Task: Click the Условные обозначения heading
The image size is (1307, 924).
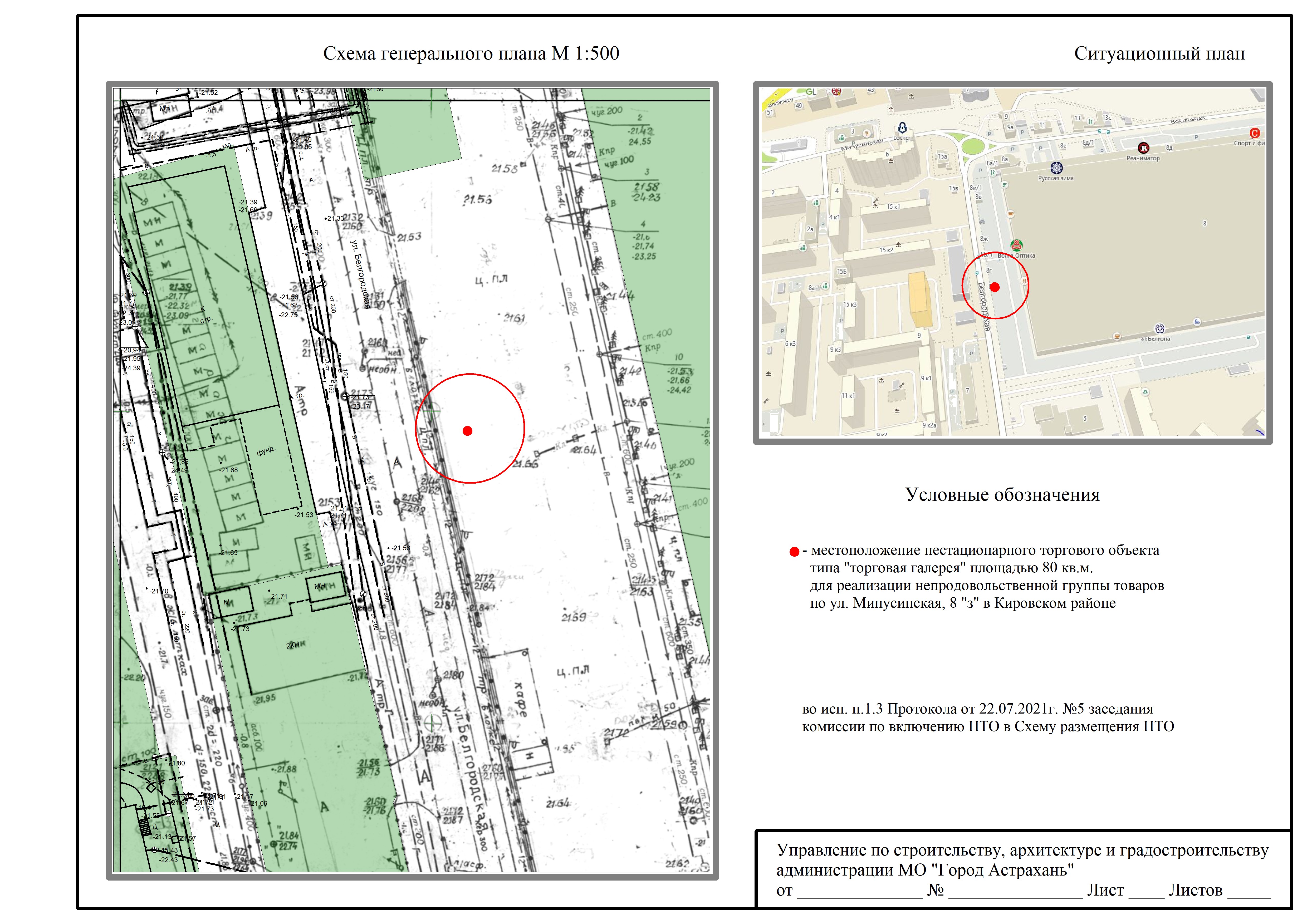Action: click(x=1002, y=494)
